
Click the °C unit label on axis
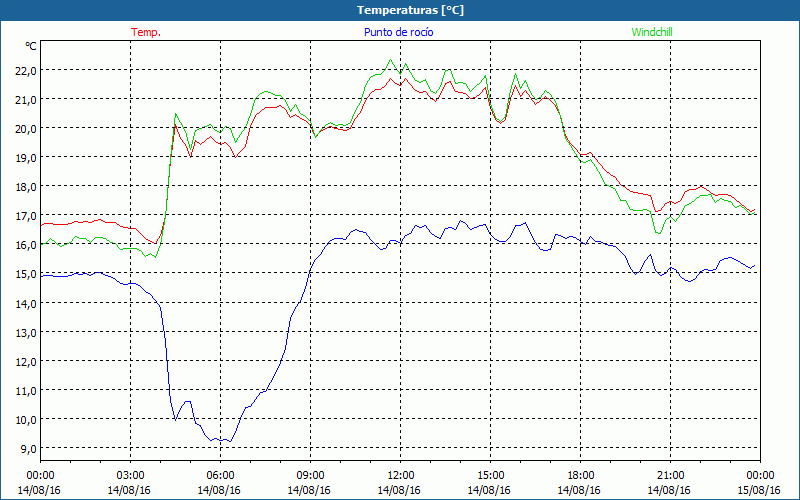31,46
